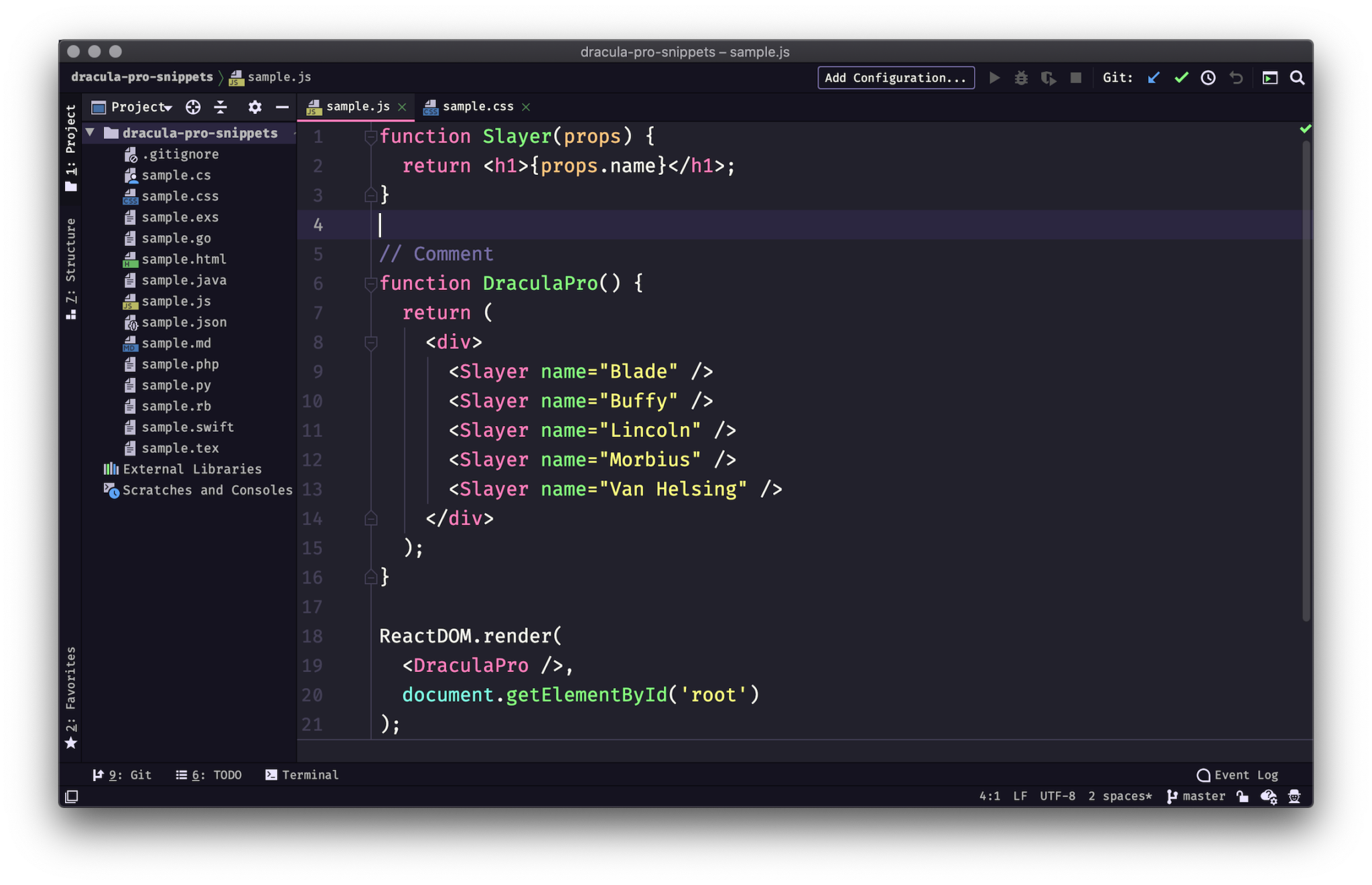This screenshot has height=885, width=1372.
Task: Toggle the 7: Structure tool window
Action: click(70, 268)
